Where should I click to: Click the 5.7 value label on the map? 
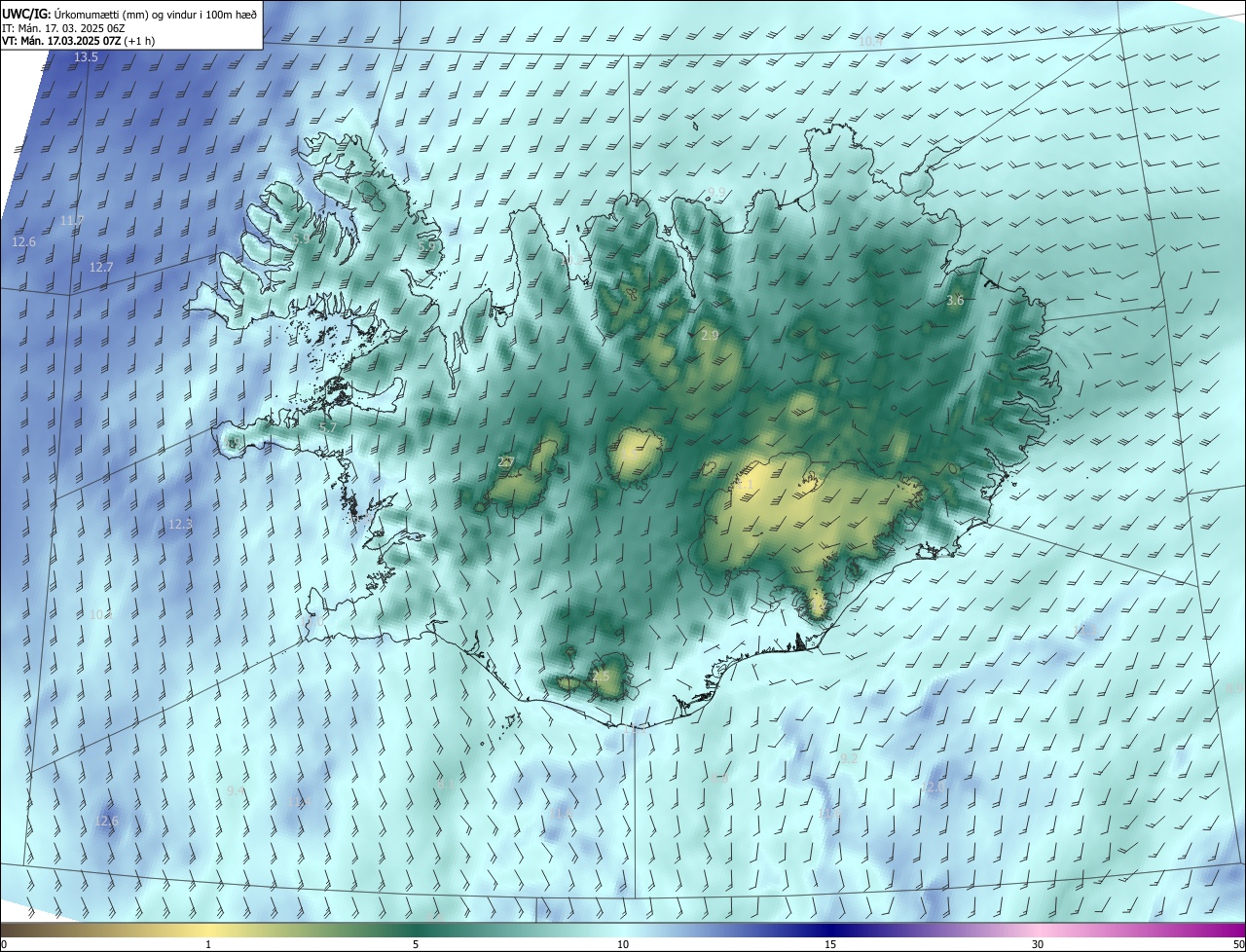click(x=328, y=427)
